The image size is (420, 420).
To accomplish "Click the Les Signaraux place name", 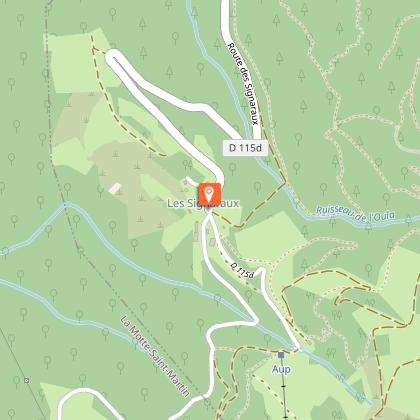I will click(x=203, y=203).
